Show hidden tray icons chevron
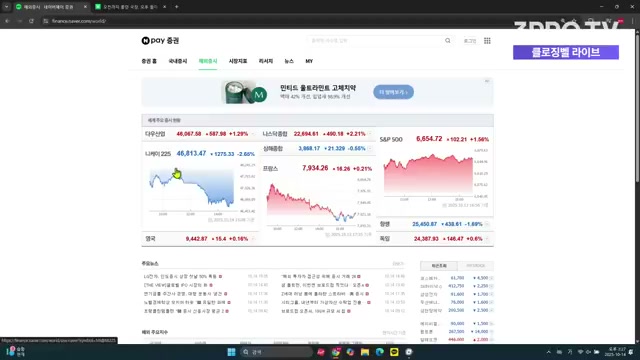Image resolution: width=640 pixels, height=360 pixels. pyautogui.click(x=549, y=352)
